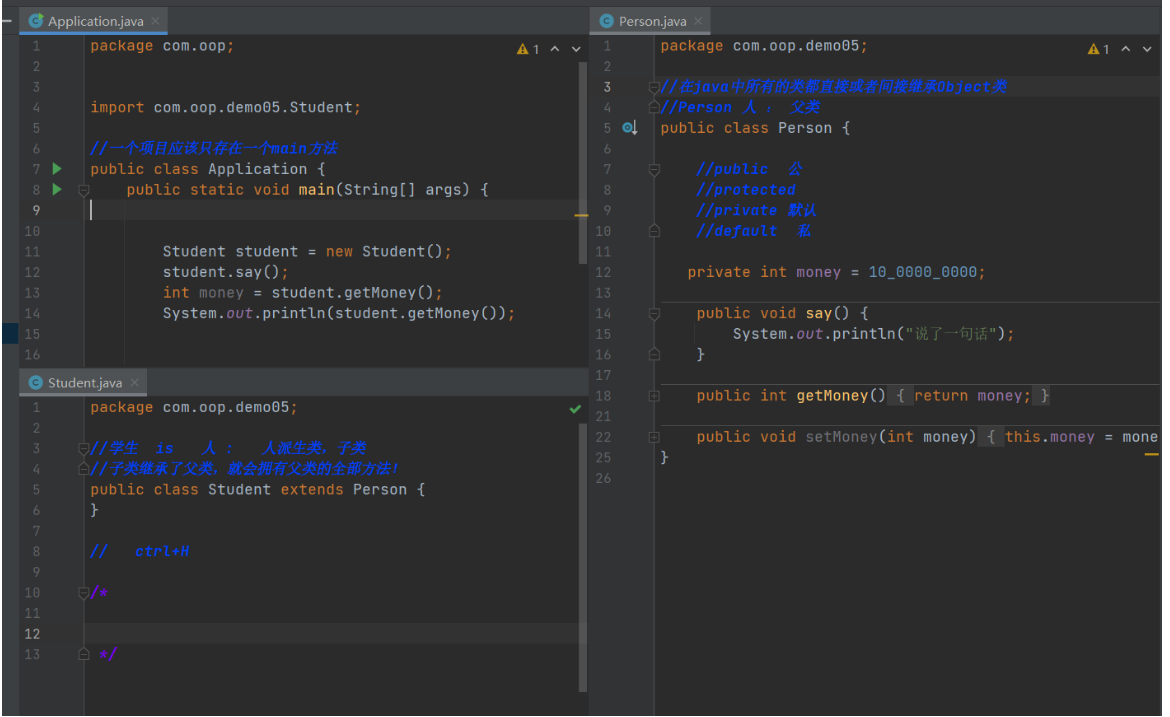Click 'new Student()' expression in Application.java
Image resolution: width=1170 pixels, height=717 pixels.
tap(385, 251)
